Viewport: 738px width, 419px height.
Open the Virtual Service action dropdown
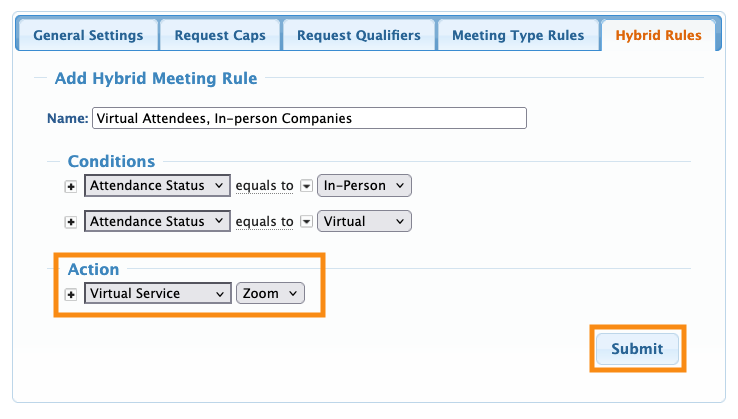click(158, 294)
